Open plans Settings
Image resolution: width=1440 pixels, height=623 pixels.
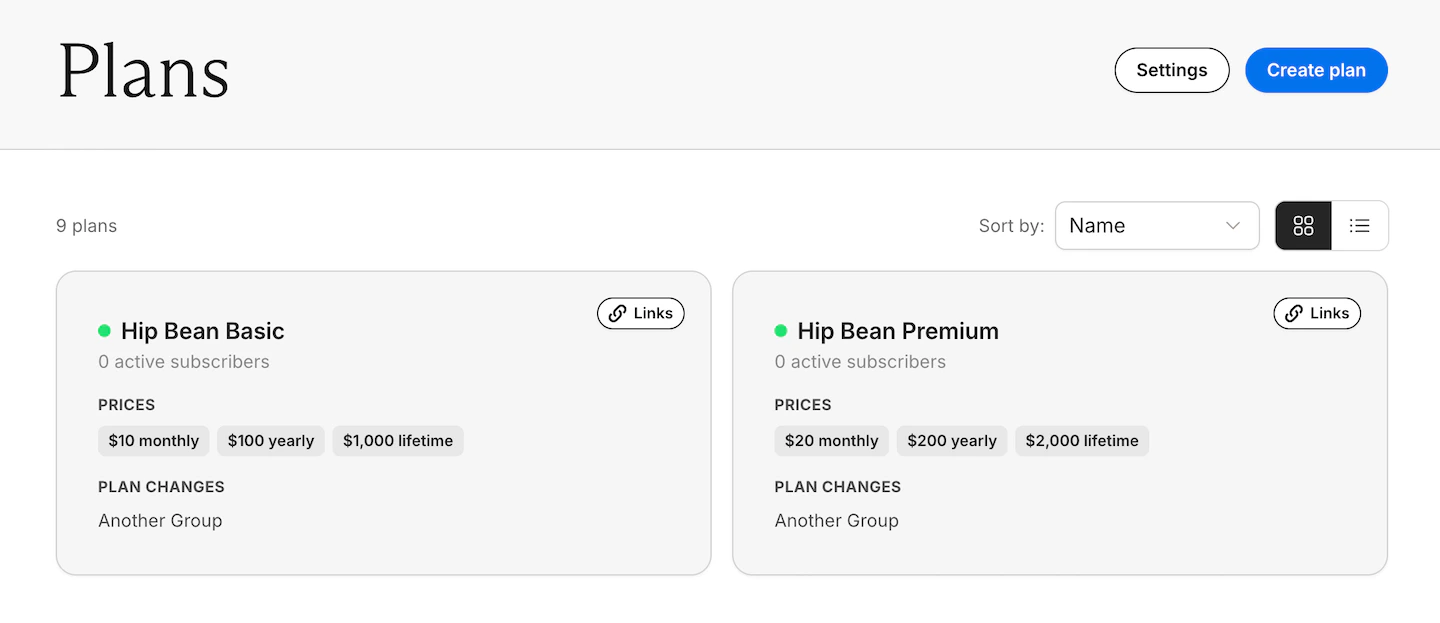[1171, 70]
